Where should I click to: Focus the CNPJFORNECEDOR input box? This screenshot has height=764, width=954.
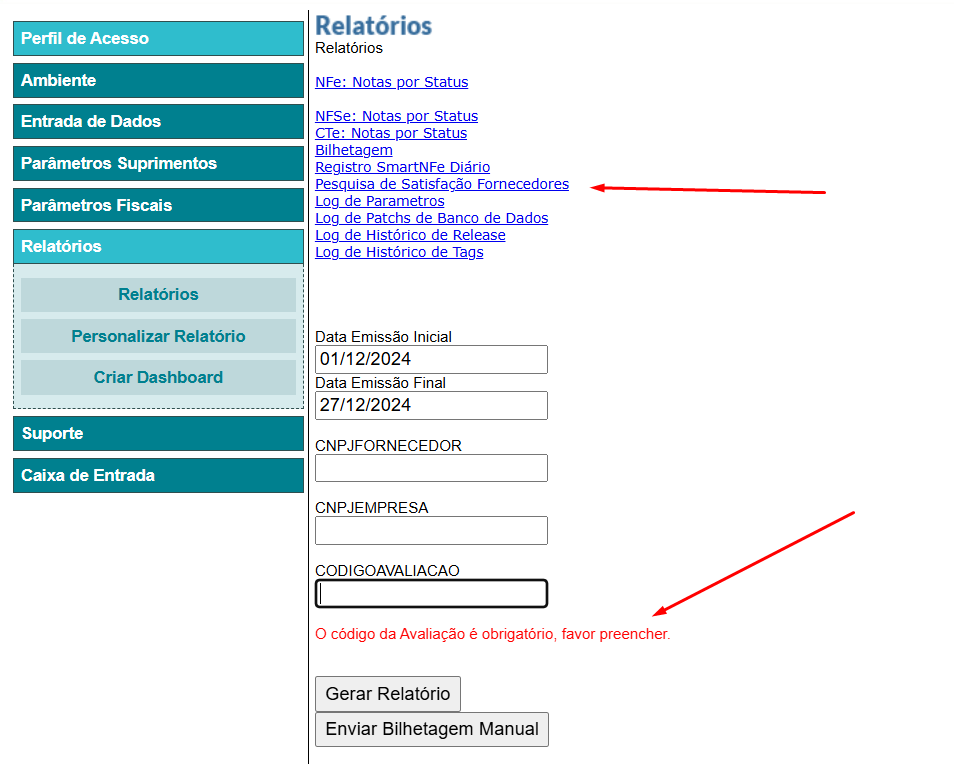(431, 468)
